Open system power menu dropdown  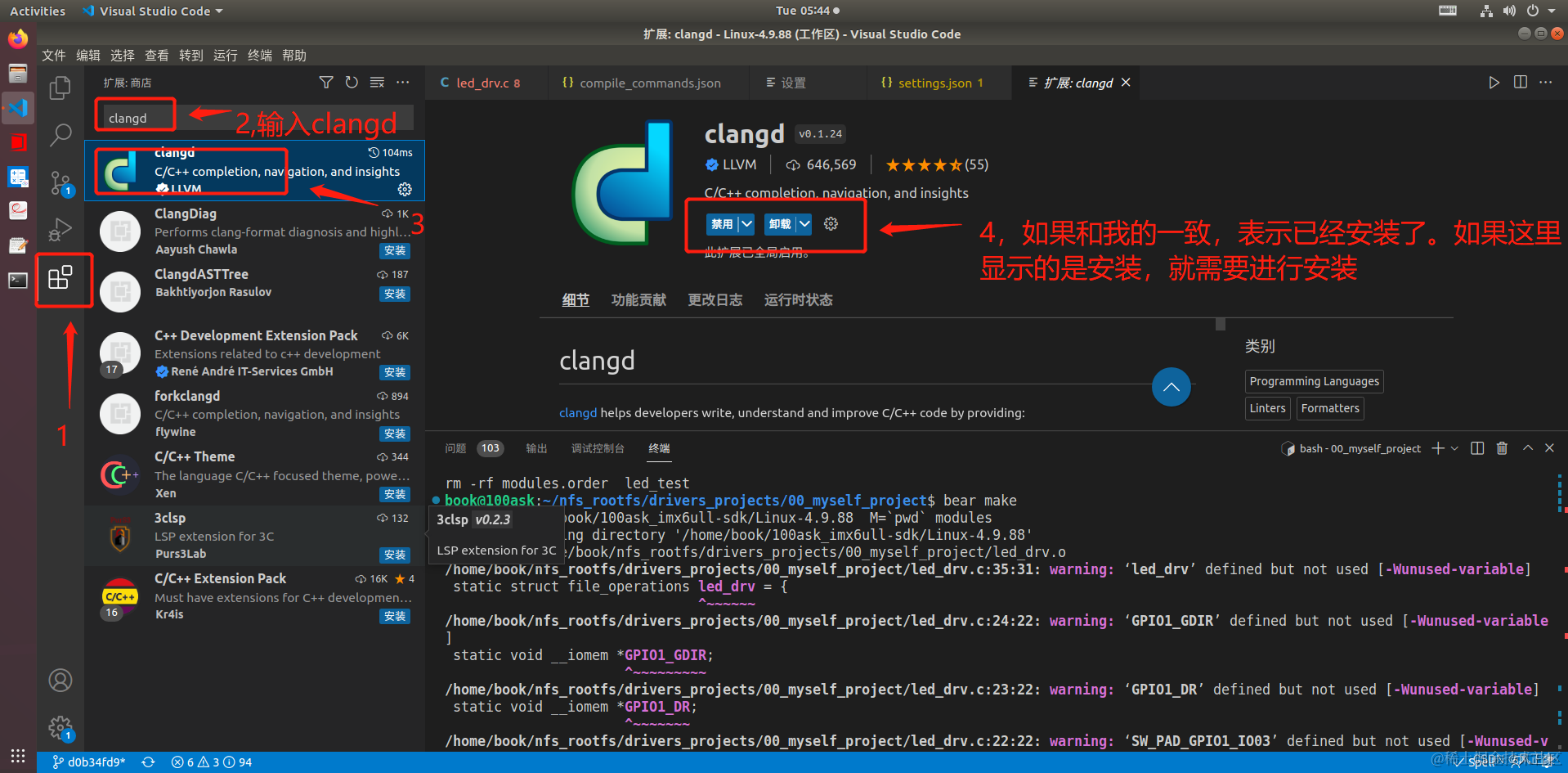pyautogui.click(x=1540, y=11)
